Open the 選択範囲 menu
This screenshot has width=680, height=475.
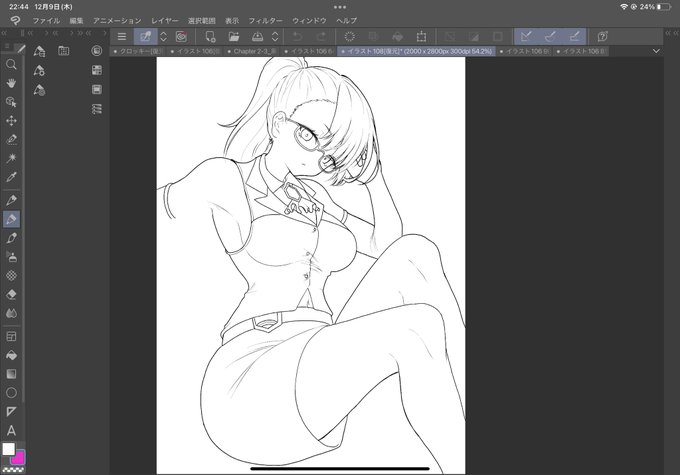point(202,20)
